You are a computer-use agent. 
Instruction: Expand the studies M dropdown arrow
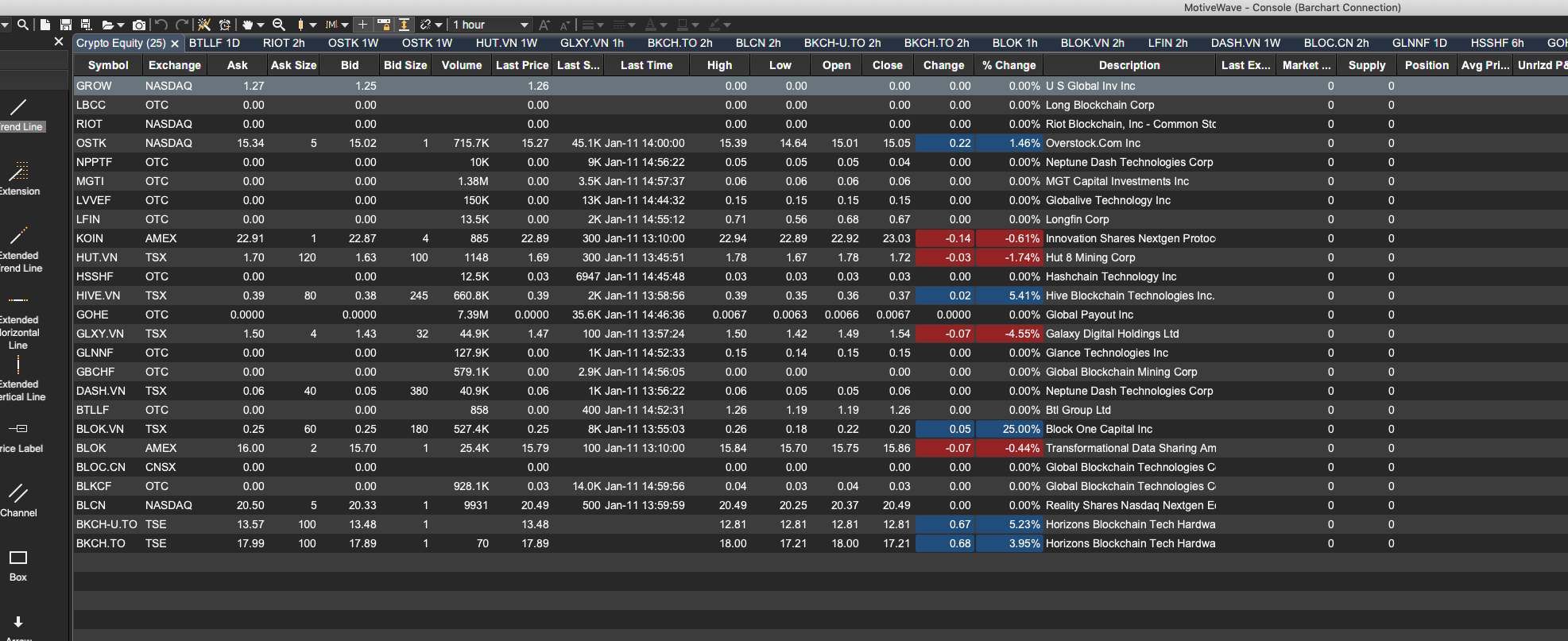(x=345, y=25)
